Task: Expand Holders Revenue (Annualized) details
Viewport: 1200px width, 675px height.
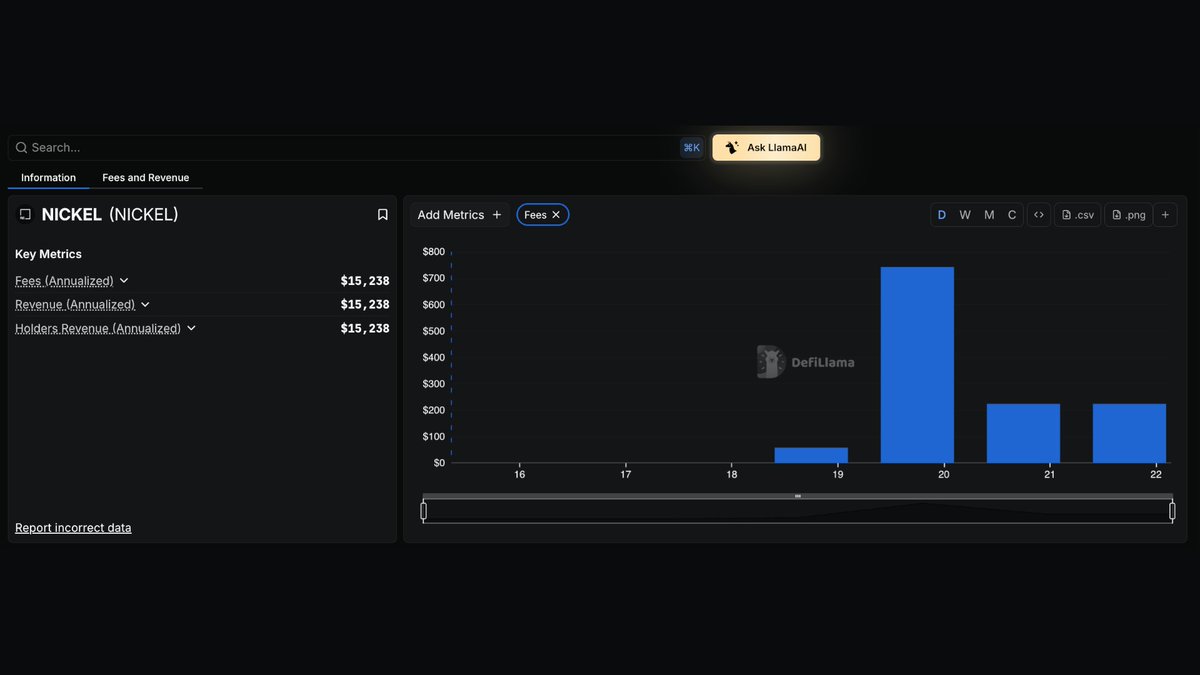Action: coord(191,329)
